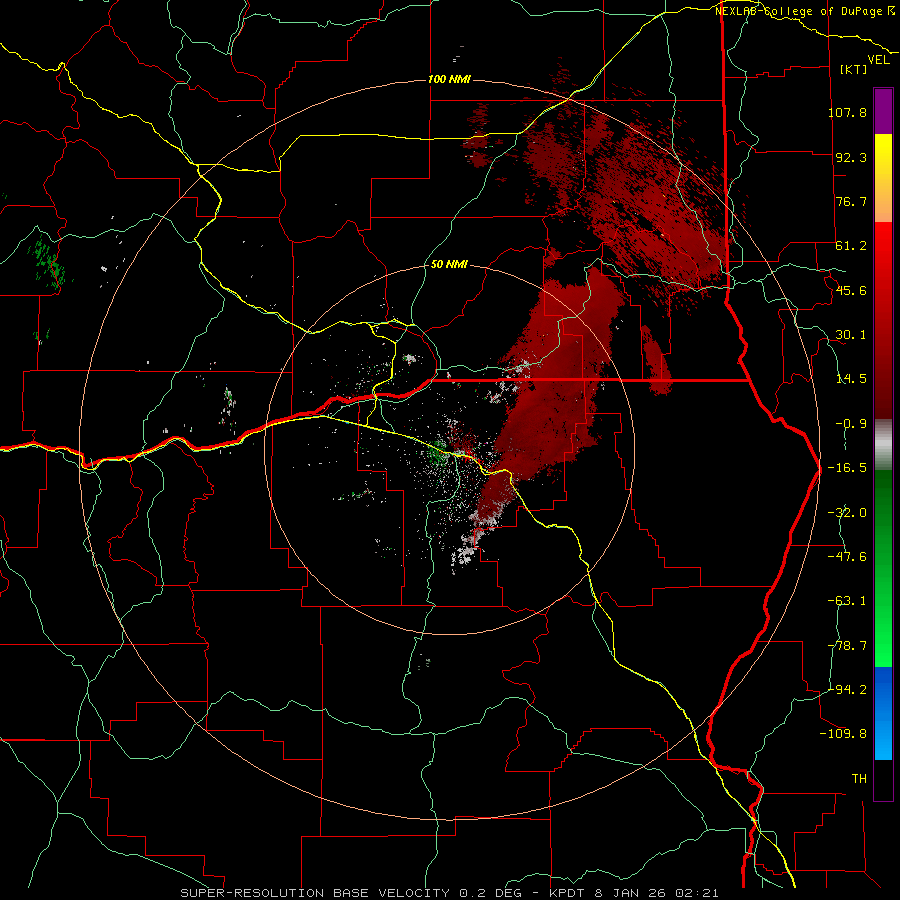Click the -0.9 legend value
Viewport: 900px width, 900px height.
851,424
